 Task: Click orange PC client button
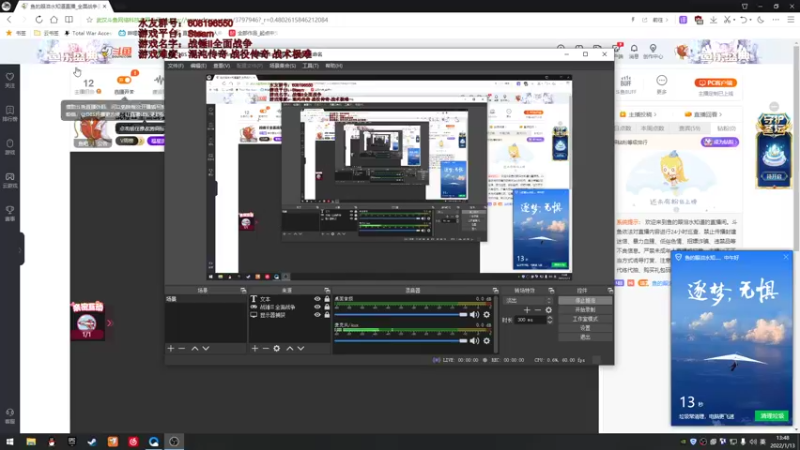[715, 83]
